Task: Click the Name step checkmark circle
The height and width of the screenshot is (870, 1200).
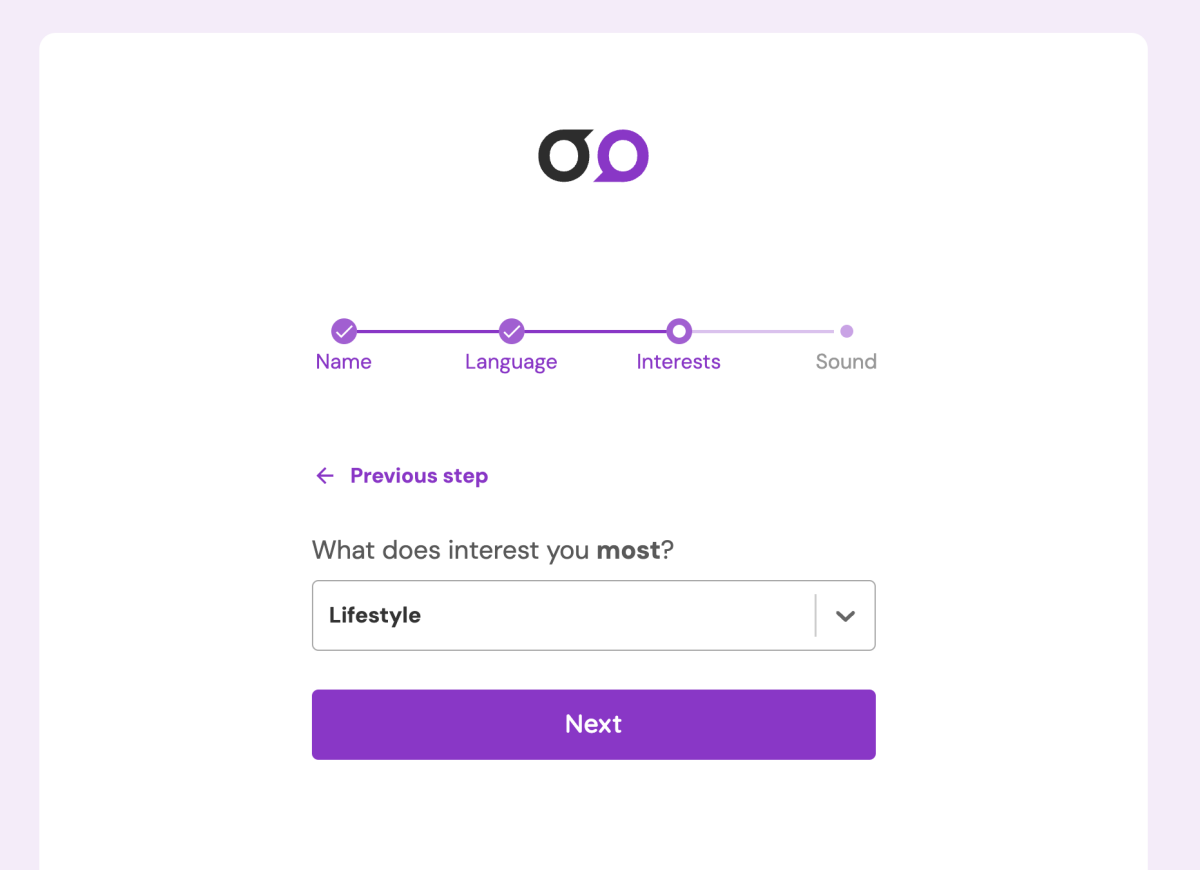Action: click(x=344, y=331)
